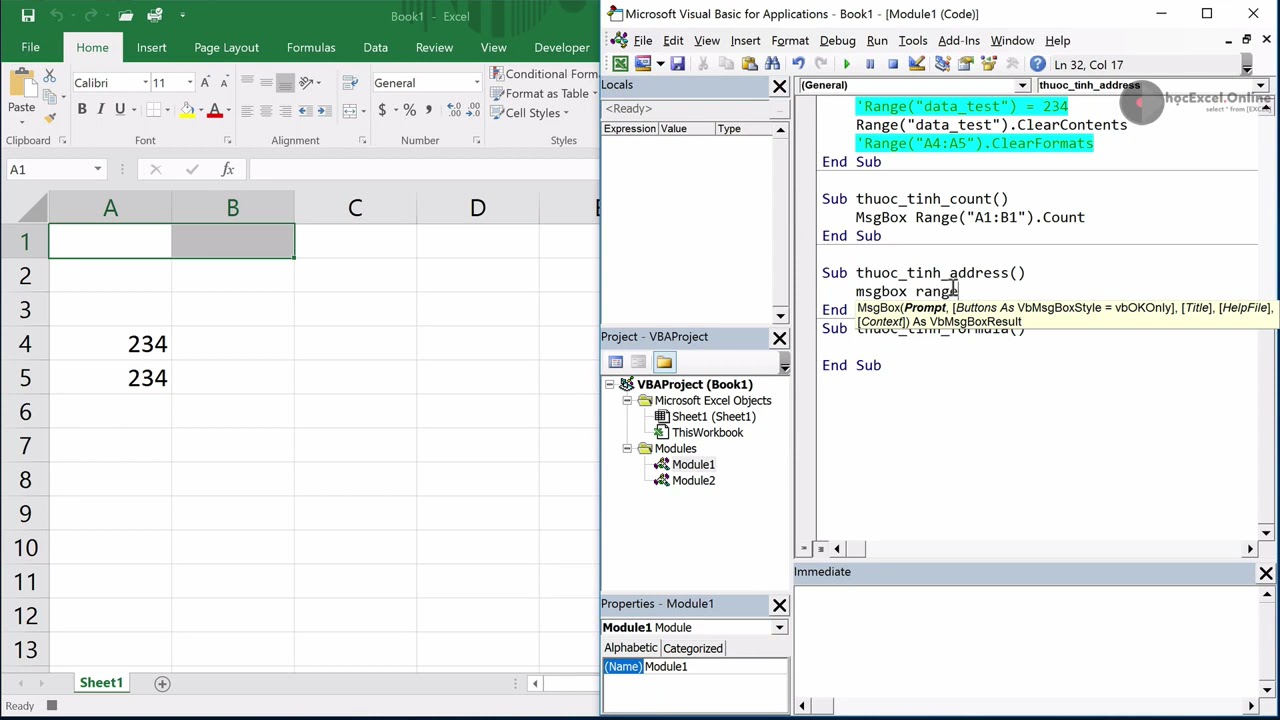The image size is (1280, 720).
Task: Toggle Center alignment in Excel ribbon
Action: [266, 111]
